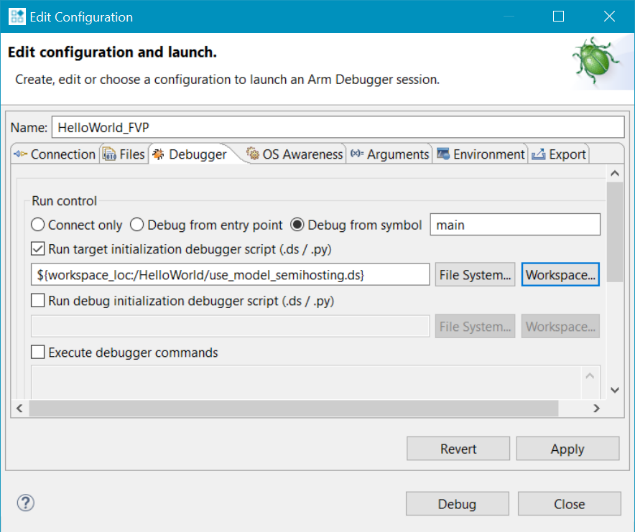Screen dimensions: 635x532
Task: Click the configuration Name input field
Action: pos(336,128)
